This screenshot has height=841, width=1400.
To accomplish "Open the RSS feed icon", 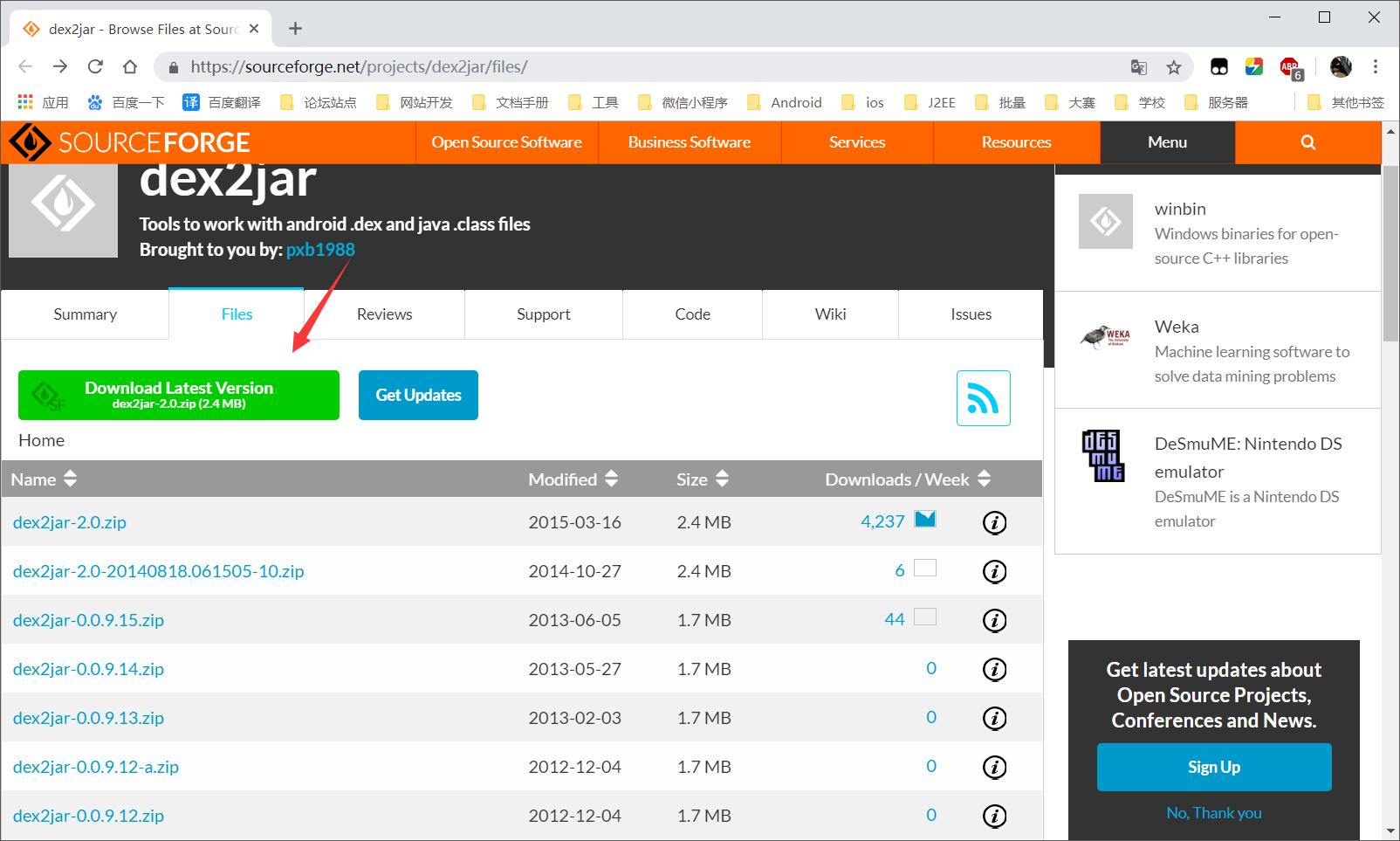I will point(983,398).
